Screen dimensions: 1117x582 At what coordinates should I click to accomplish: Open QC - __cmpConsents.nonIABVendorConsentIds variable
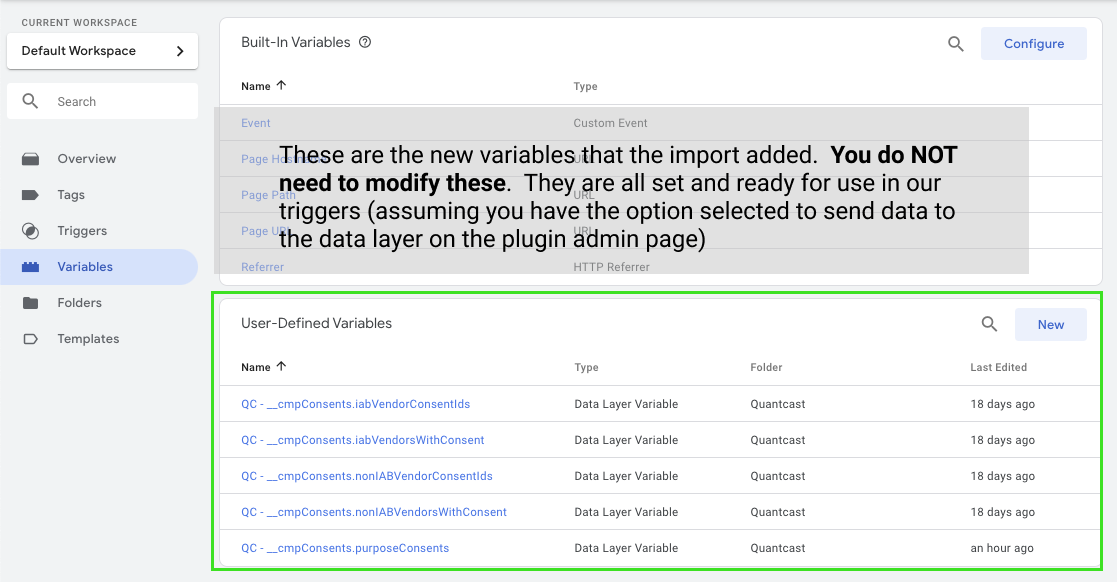(x=367, y=476)
